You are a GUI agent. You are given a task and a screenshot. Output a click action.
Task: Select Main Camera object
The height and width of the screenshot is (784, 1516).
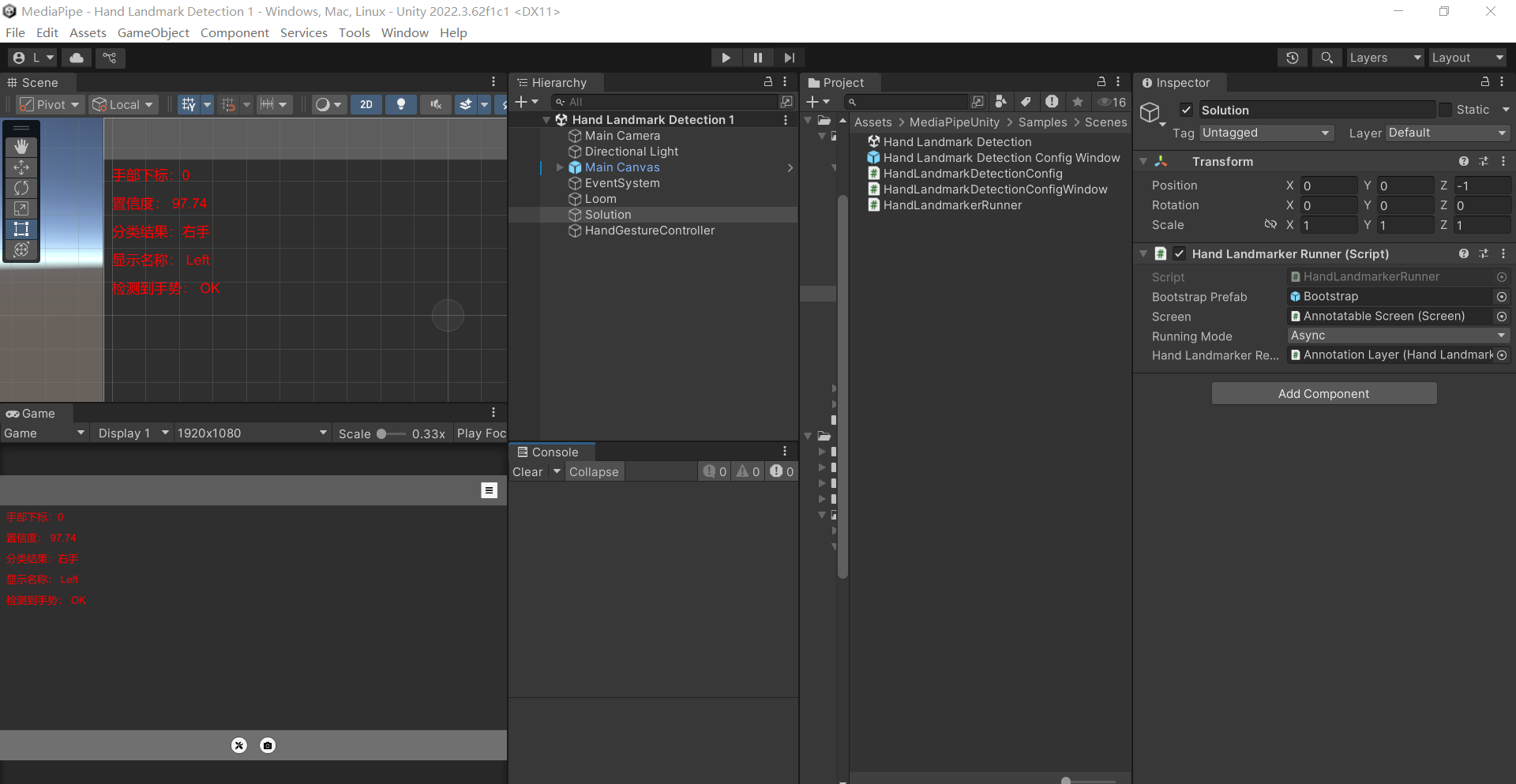[622, 136]
